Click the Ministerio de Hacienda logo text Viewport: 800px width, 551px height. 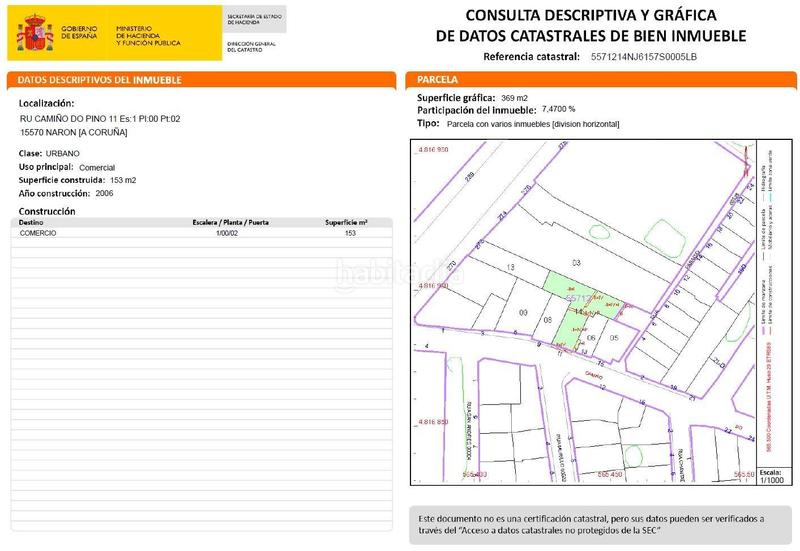(x=148, y=37)
